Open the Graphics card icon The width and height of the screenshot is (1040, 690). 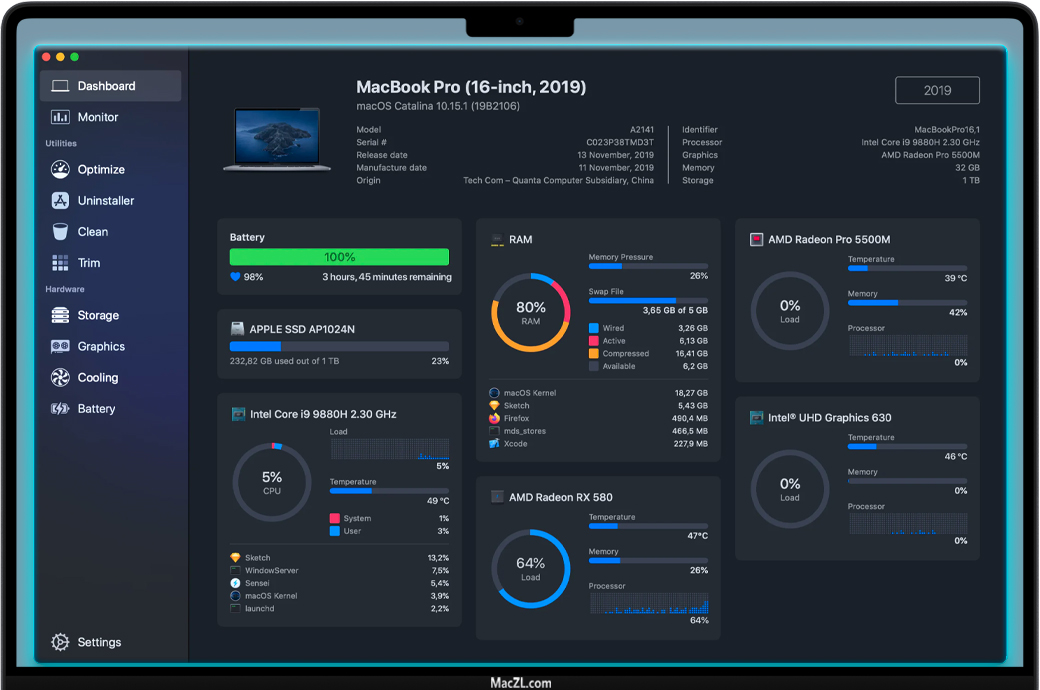click(60, 347)
